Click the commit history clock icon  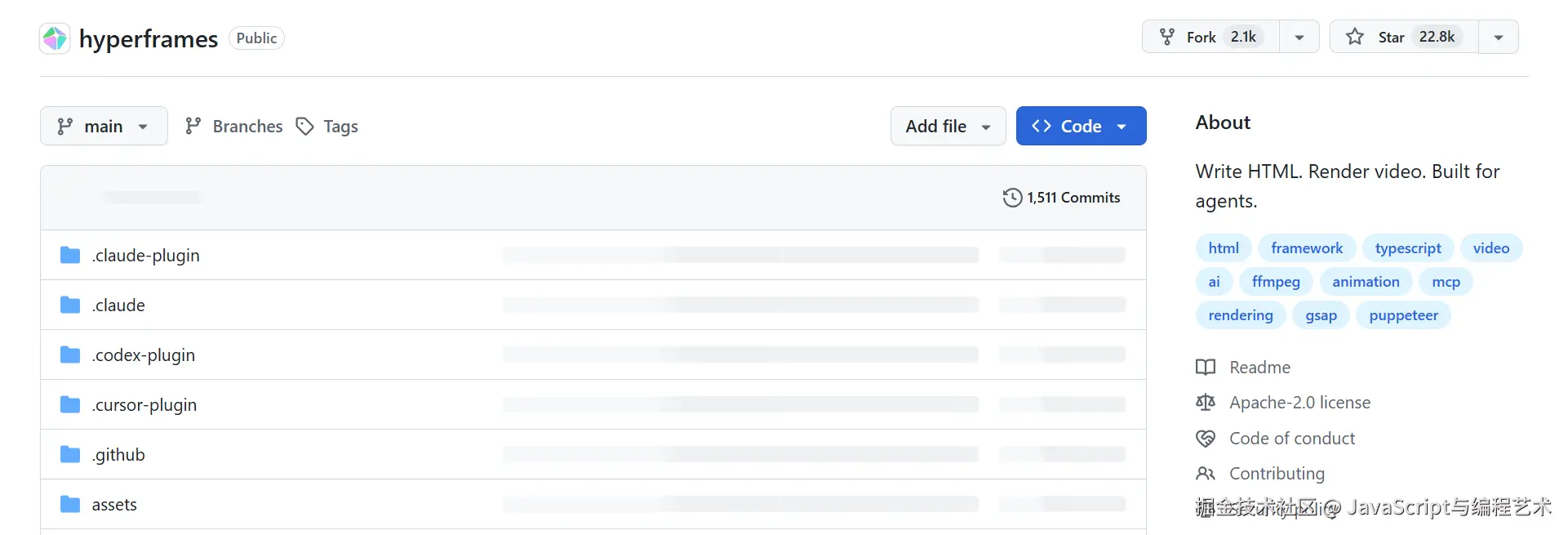pyautogui.click(x=1012, y=198)
